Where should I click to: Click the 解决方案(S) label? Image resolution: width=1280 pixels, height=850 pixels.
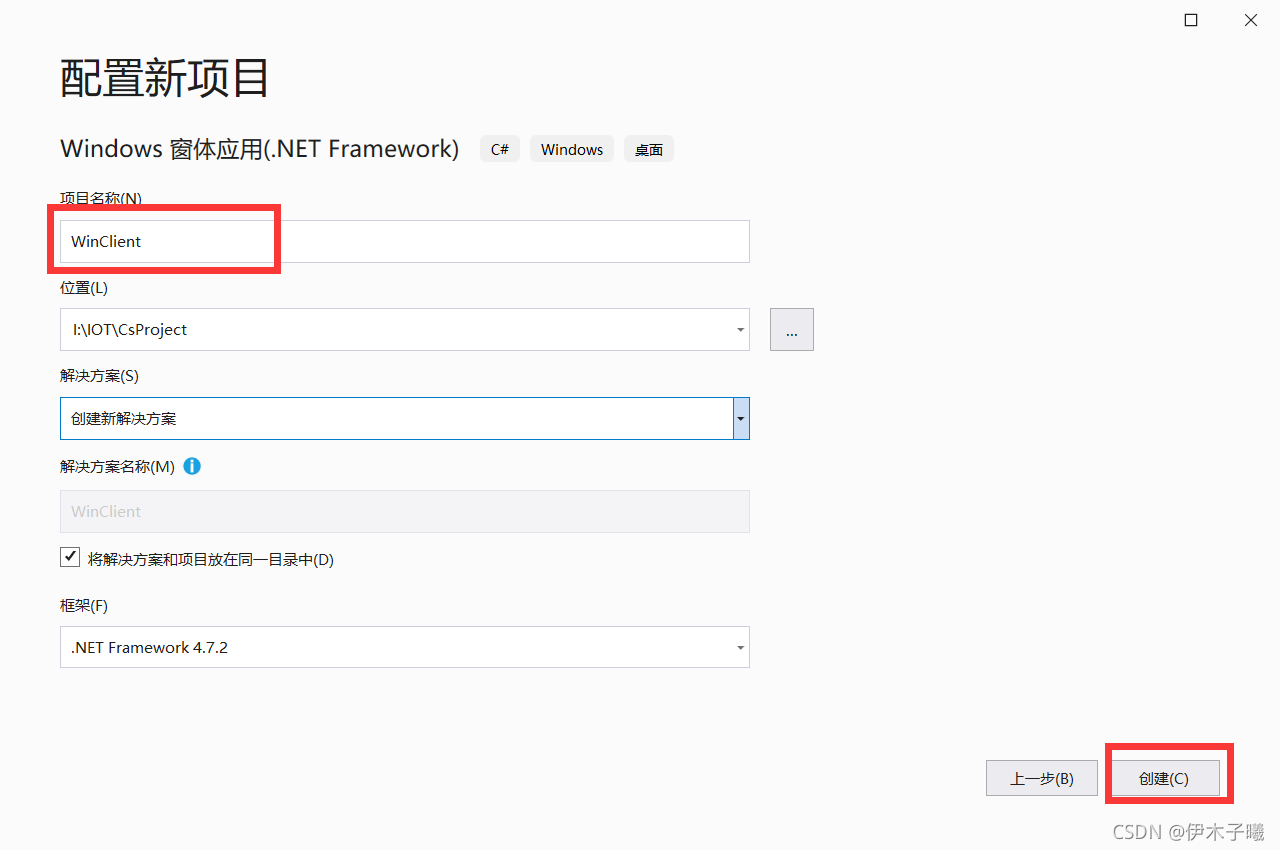[99, 375]
